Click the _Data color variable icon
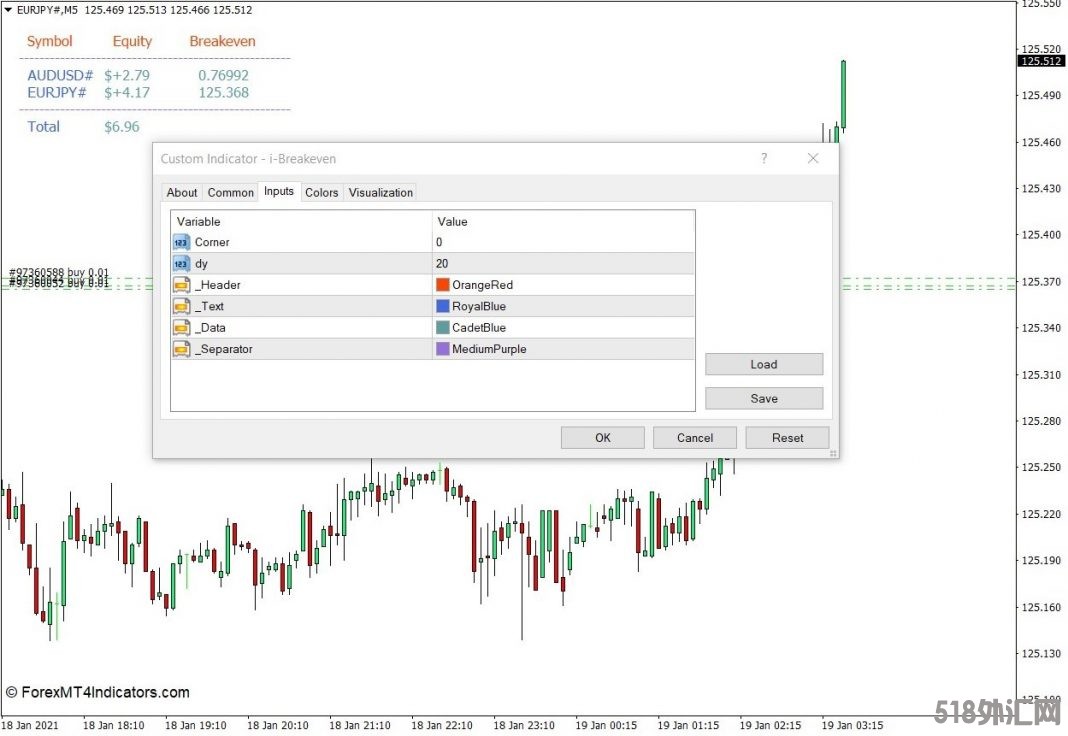The width and height of the screenshot is (1068, 736). pyautogui.click(x=181, y=327)
